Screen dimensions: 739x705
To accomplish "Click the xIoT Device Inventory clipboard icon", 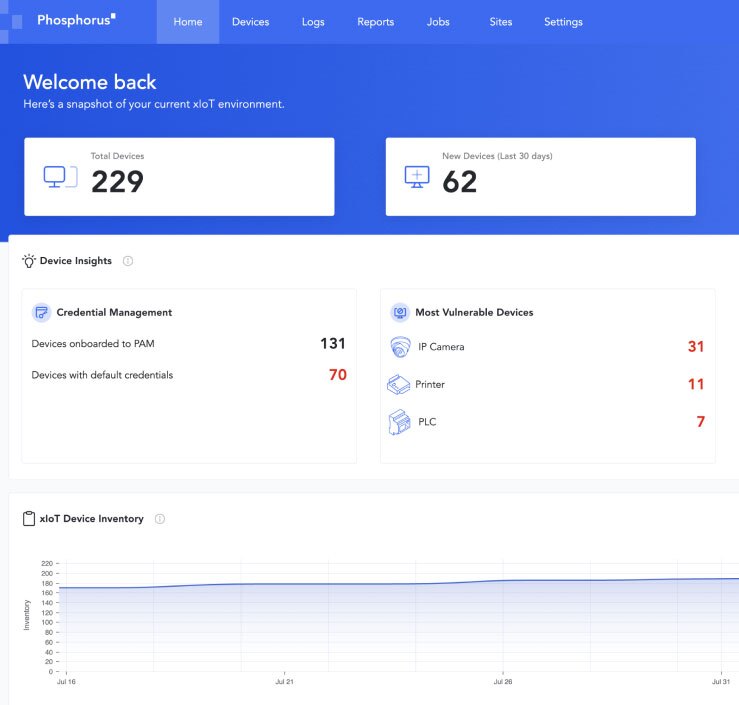I will point(29,519).
